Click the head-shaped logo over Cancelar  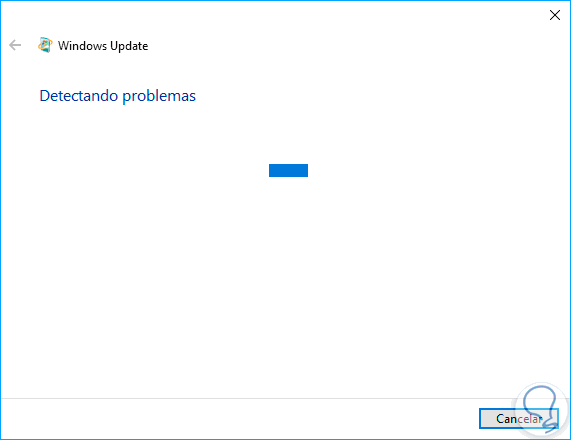coord(540,408)
